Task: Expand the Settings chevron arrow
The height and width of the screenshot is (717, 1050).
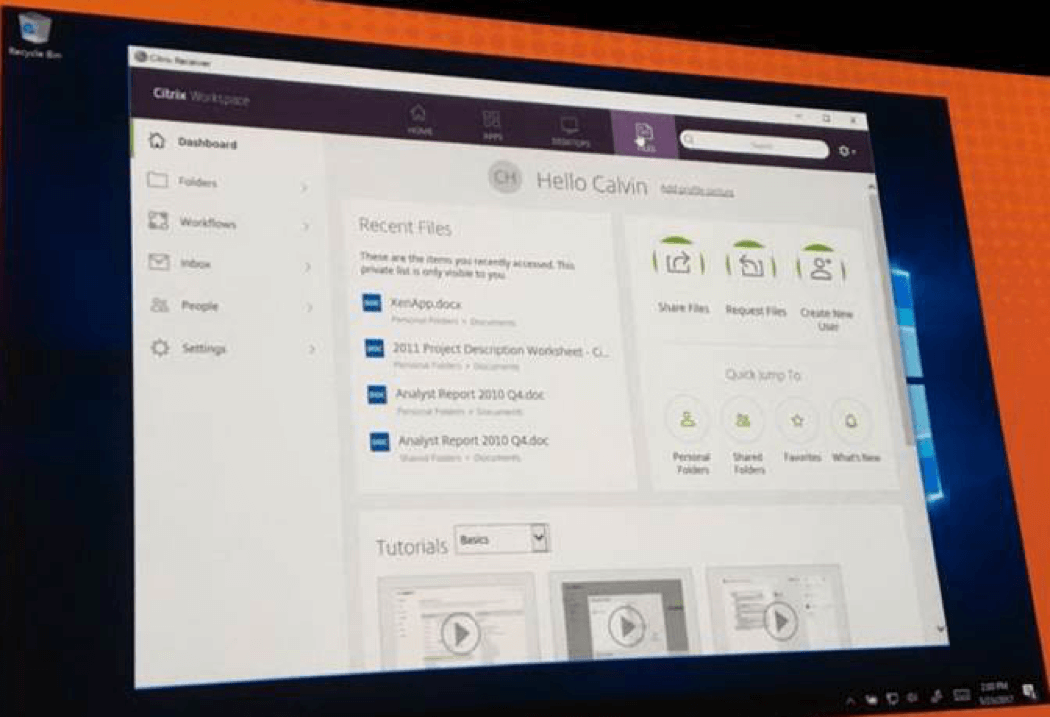Action: click(312, 349)
